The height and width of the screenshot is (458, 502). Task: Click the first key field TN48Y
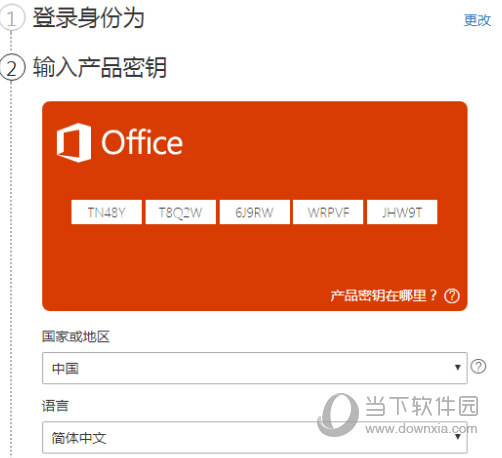click(x=106, y=212)
